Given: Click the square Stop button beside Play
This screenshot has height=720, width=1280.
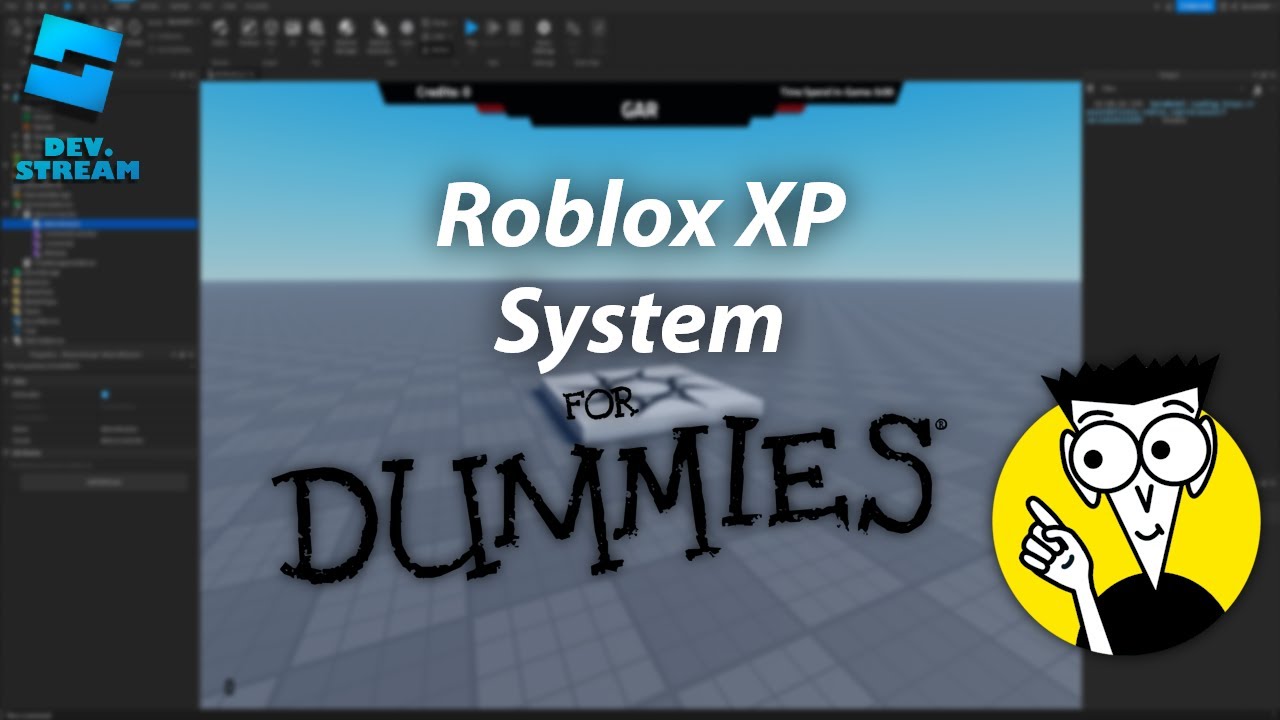Looking at the screenshot, I should tap(515, 27).
